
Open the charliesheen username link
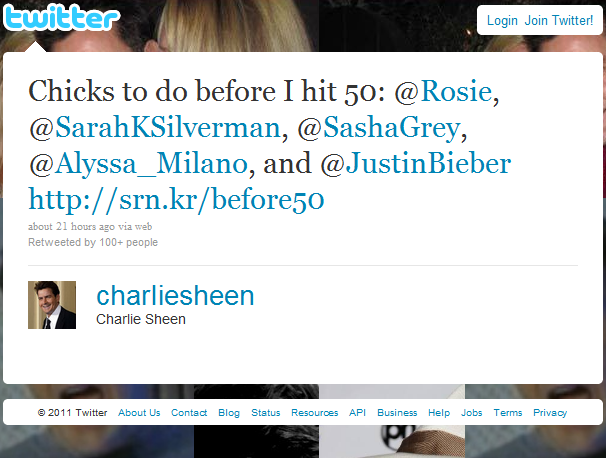point(175,296)
